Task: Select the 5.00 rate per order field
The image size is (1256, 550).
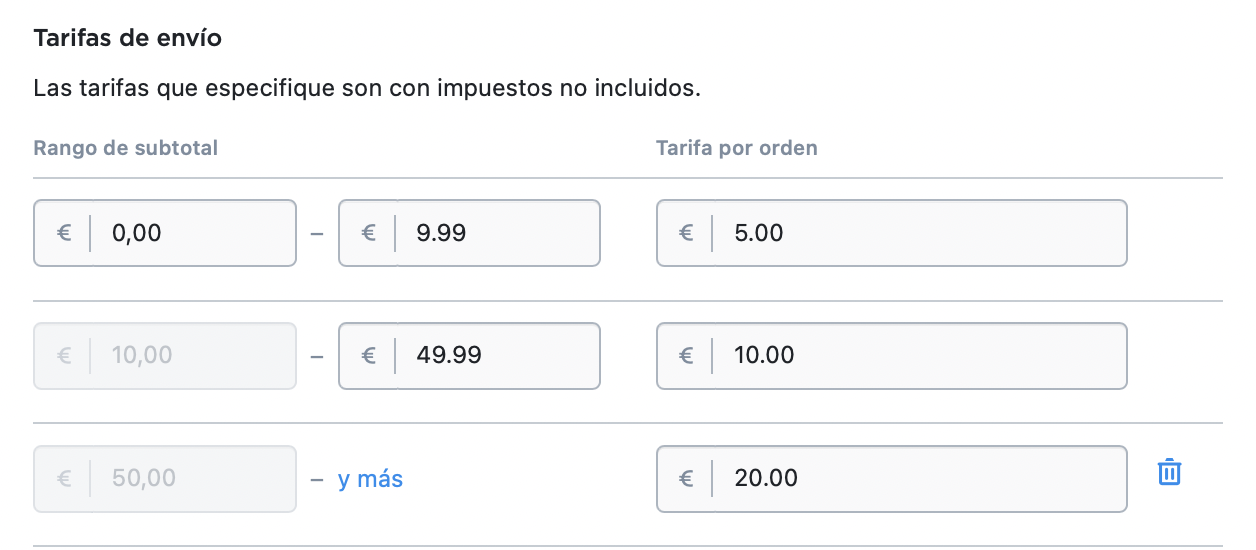Action: (892, 233)
